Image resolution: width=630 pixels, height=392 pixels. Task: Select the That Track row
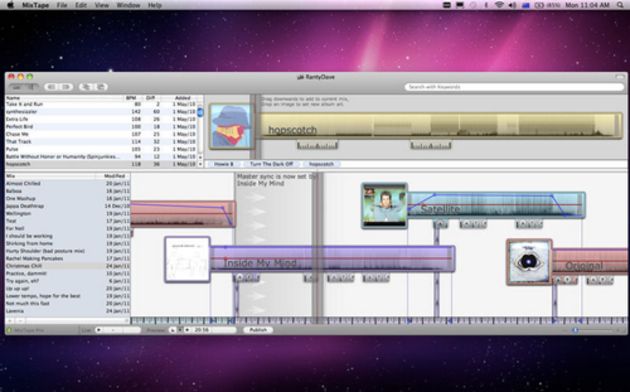101,141
